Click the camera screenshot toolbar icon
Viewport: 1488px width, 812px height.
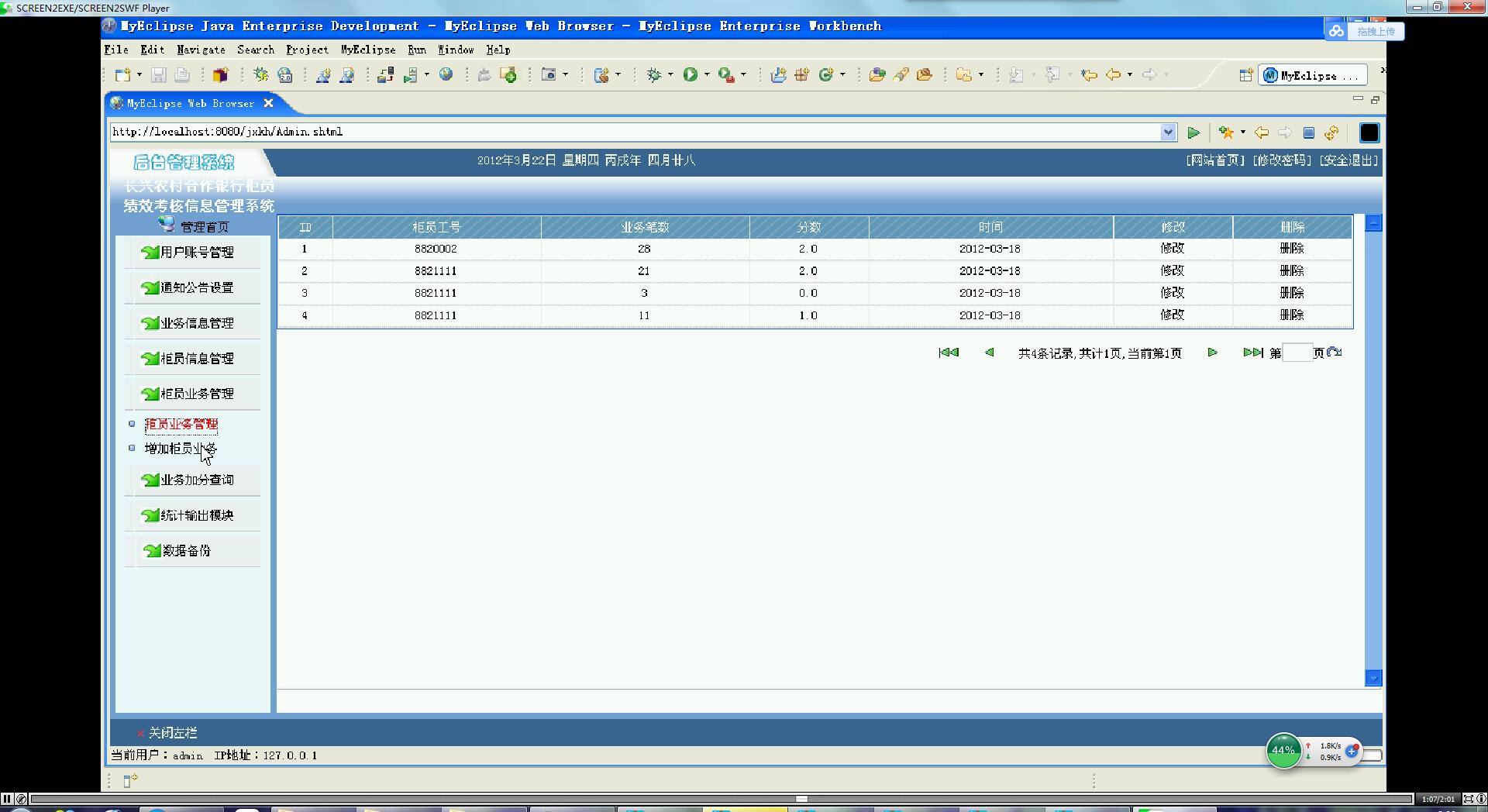click(x=549, y=74)
